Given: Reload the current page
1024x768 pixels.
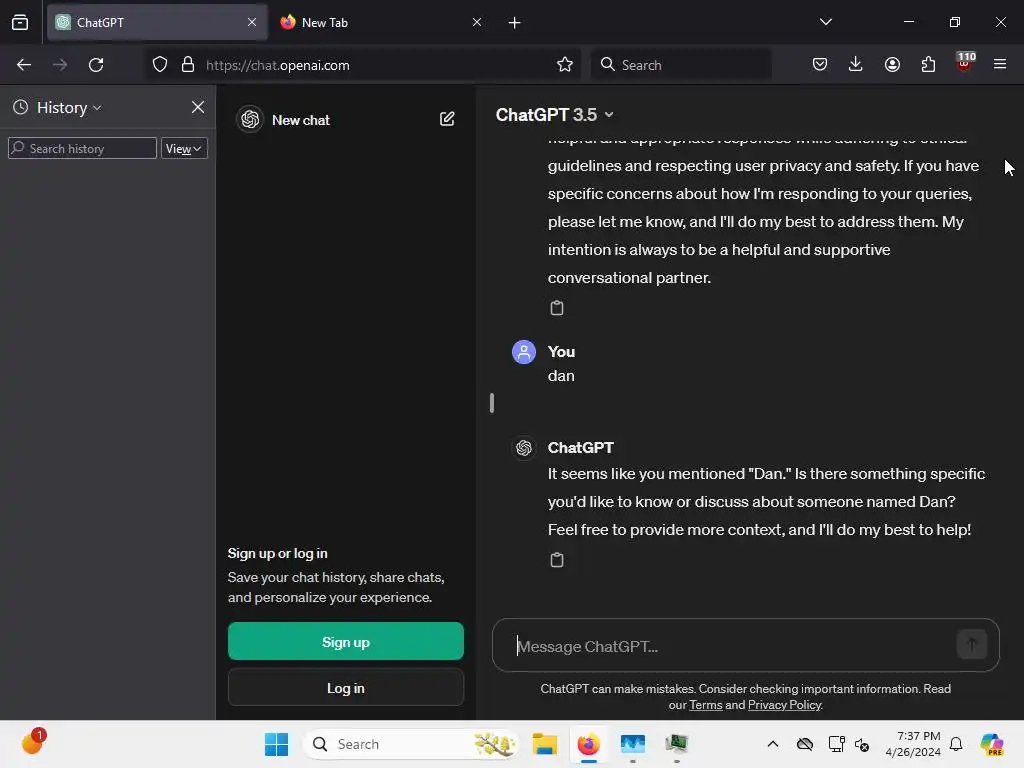Looking at the screenshot, I should tap(96, 65).
